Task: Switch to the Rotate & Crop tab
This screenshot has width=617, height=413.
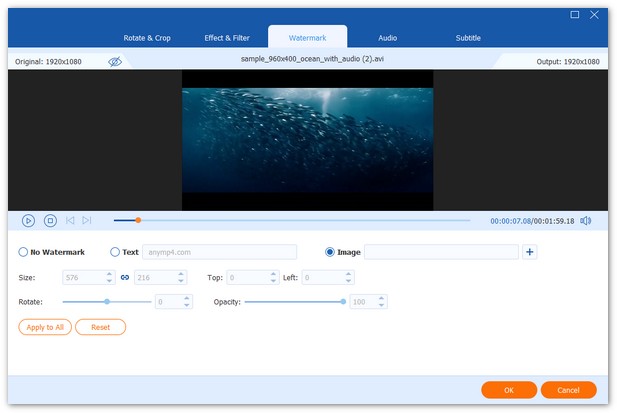Action: tap(146, 38)
